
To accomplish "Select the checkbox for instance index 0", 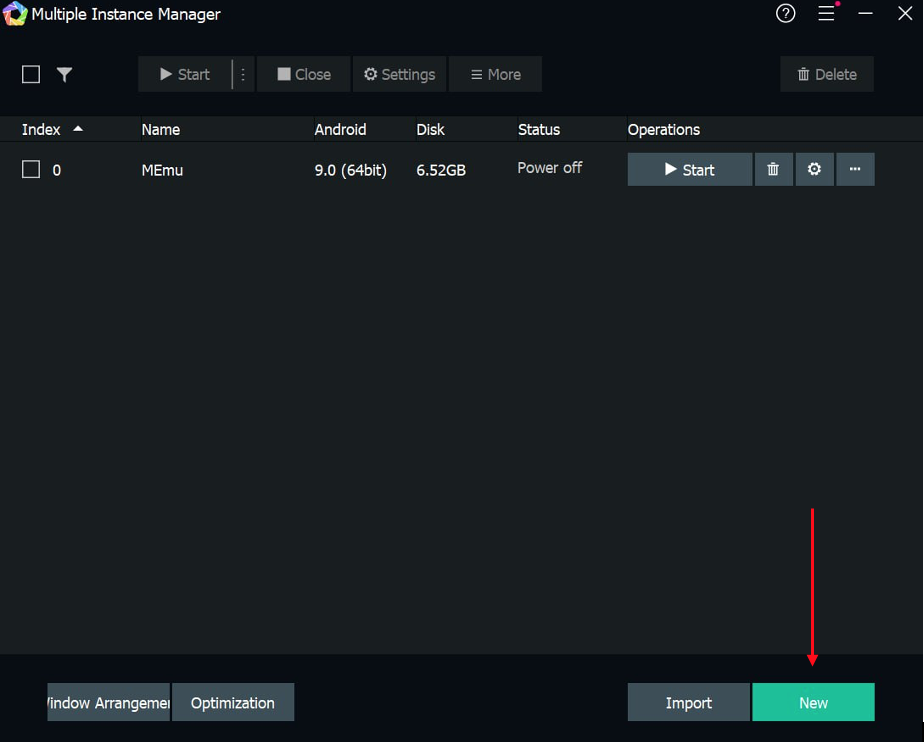I will point(30,169).
